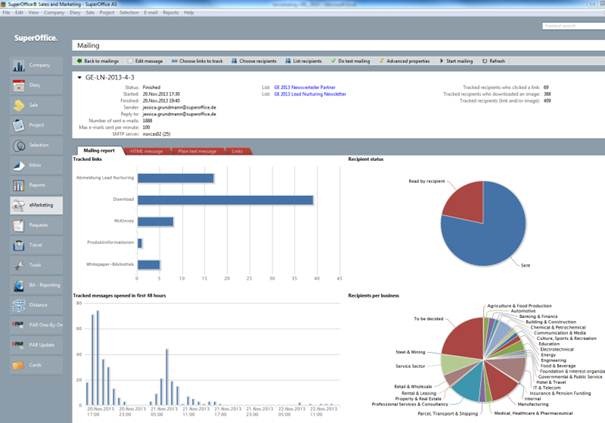Viewport: 605px width, 423px height.
Task: Click Choose links to track
Action: pyautogui.click(x=197, y=61)
